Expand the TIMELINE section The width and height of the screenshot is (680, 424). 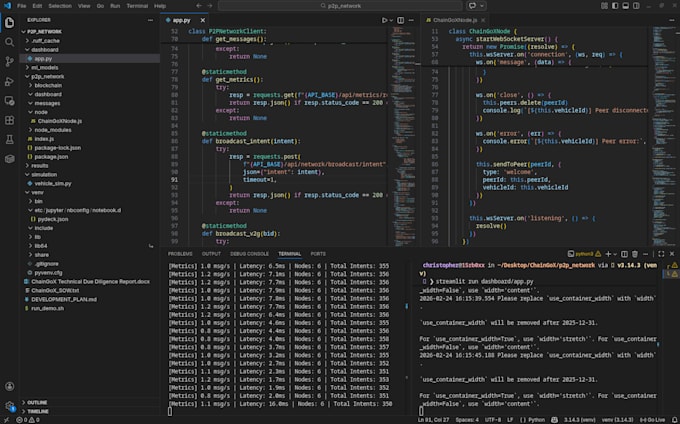pos(38,411)
